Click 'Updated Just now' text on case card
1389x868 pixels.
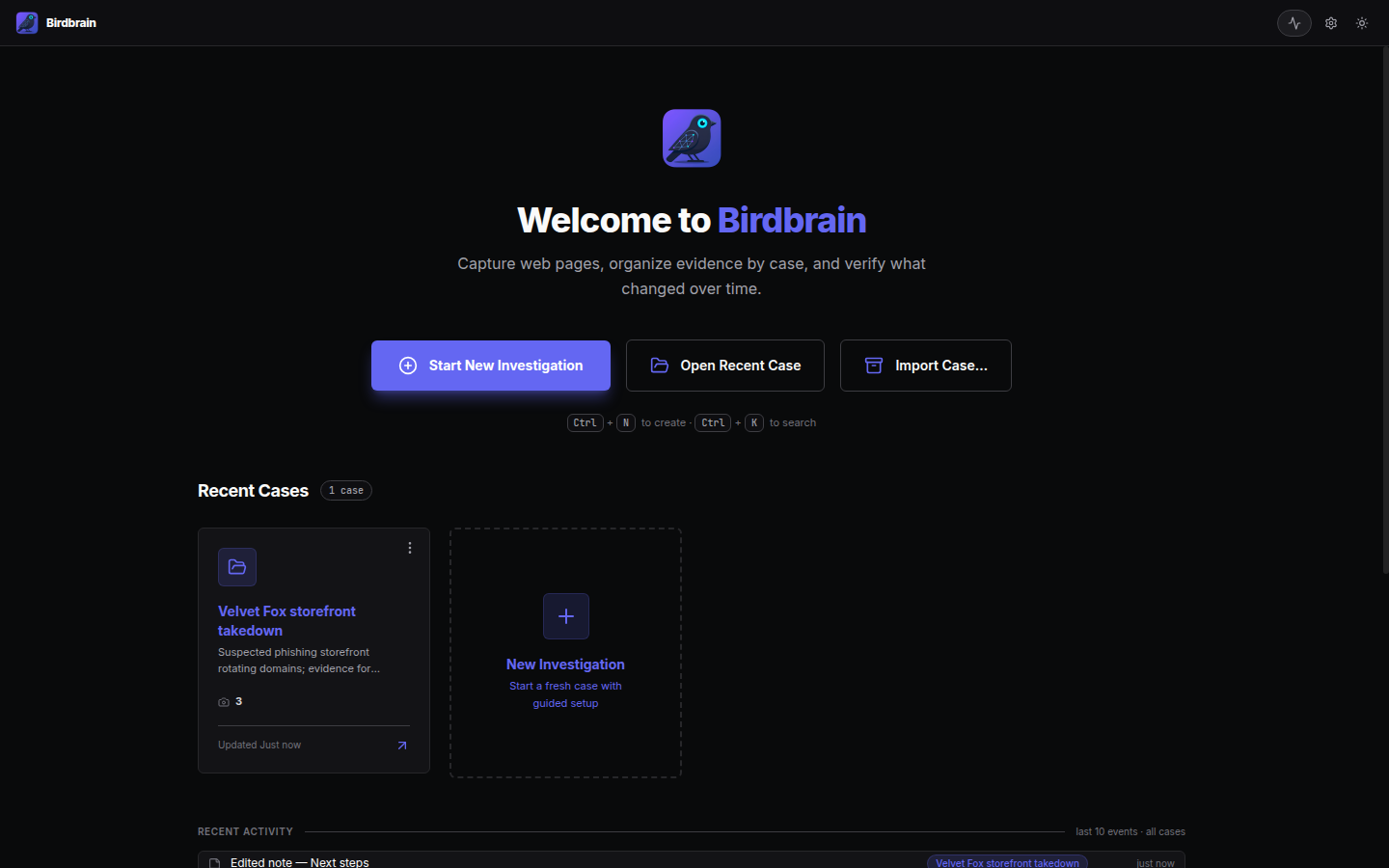(x=259, y=745)
